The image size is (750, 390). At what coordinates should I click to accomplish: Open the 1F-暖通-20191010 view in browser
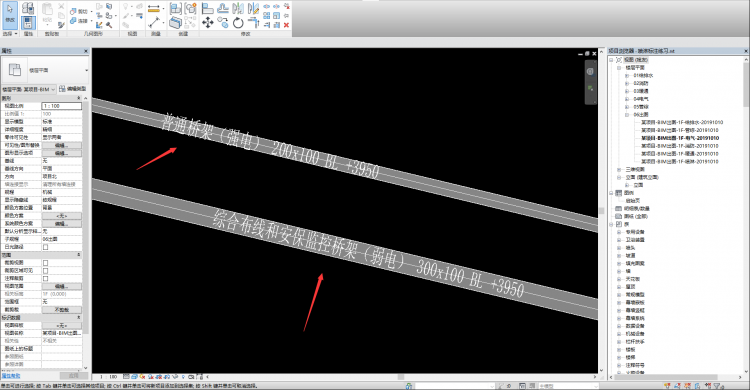tap(680, 154)
